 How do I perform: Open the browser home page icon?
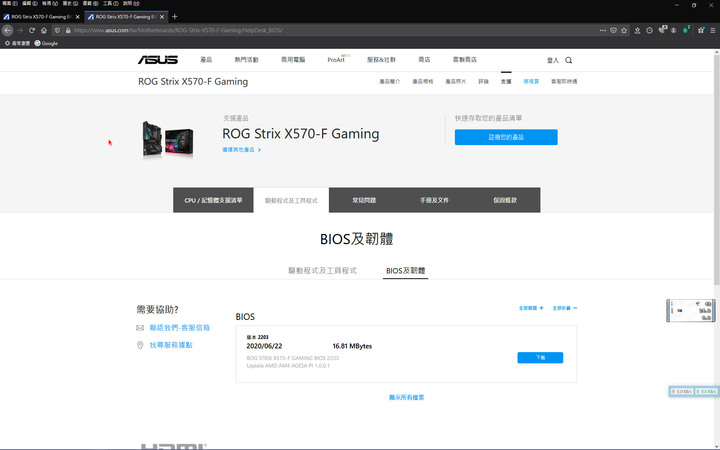pyautogui.click(x=44, y=30)
